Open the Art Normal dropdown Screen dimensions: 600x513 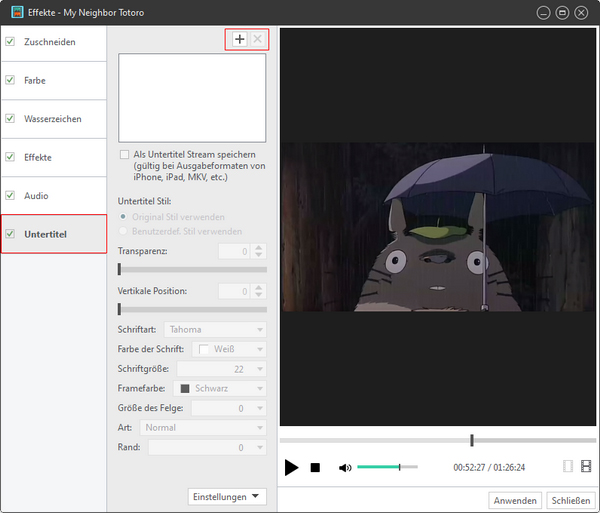[203, 427]
